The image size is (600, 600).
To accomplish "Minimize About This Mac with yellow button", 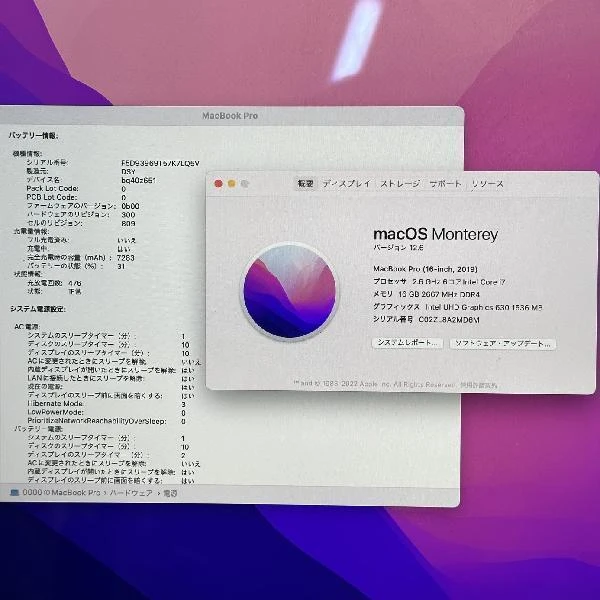I will point(232,184).
